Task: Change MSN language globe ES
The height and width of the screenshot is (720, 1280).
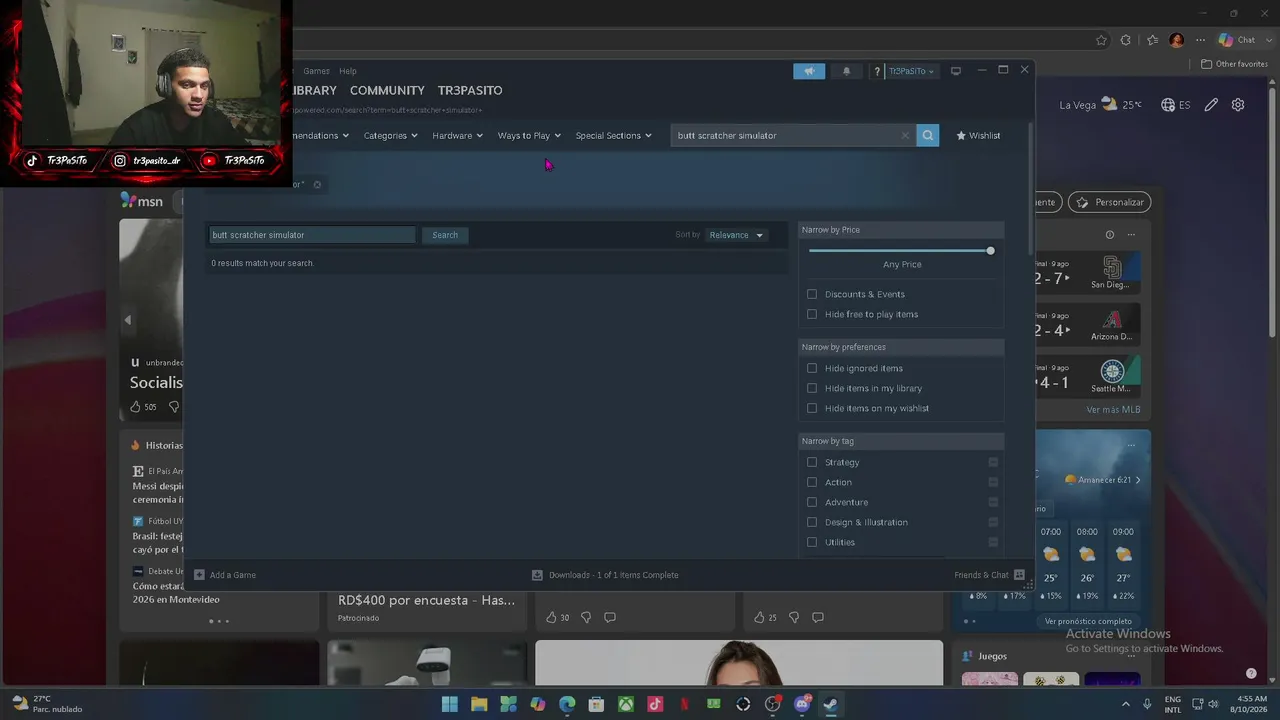Action: pyautogui.click(x=1175, y=105)
